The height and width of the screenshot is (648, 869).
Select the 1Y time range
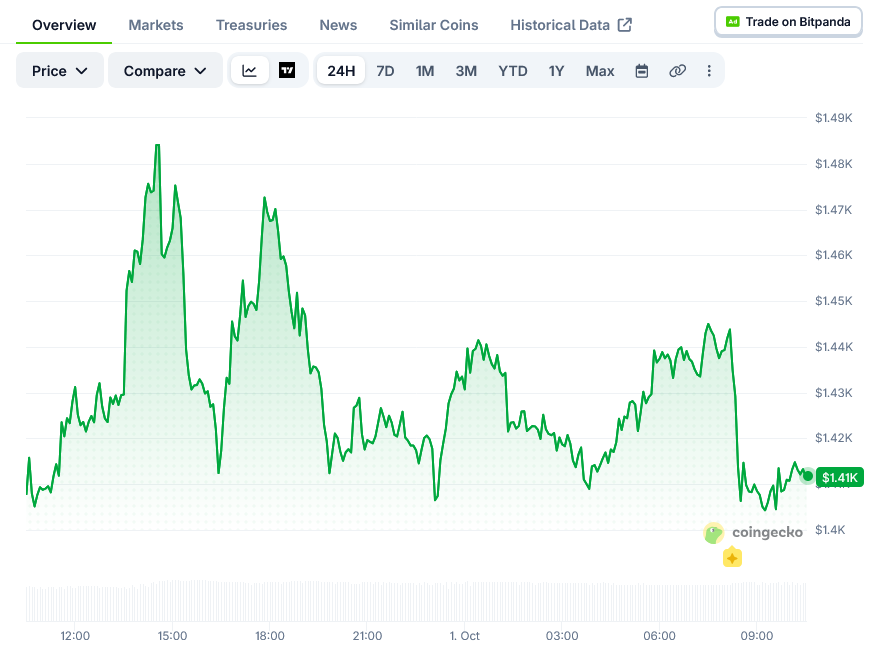(556, 71)
